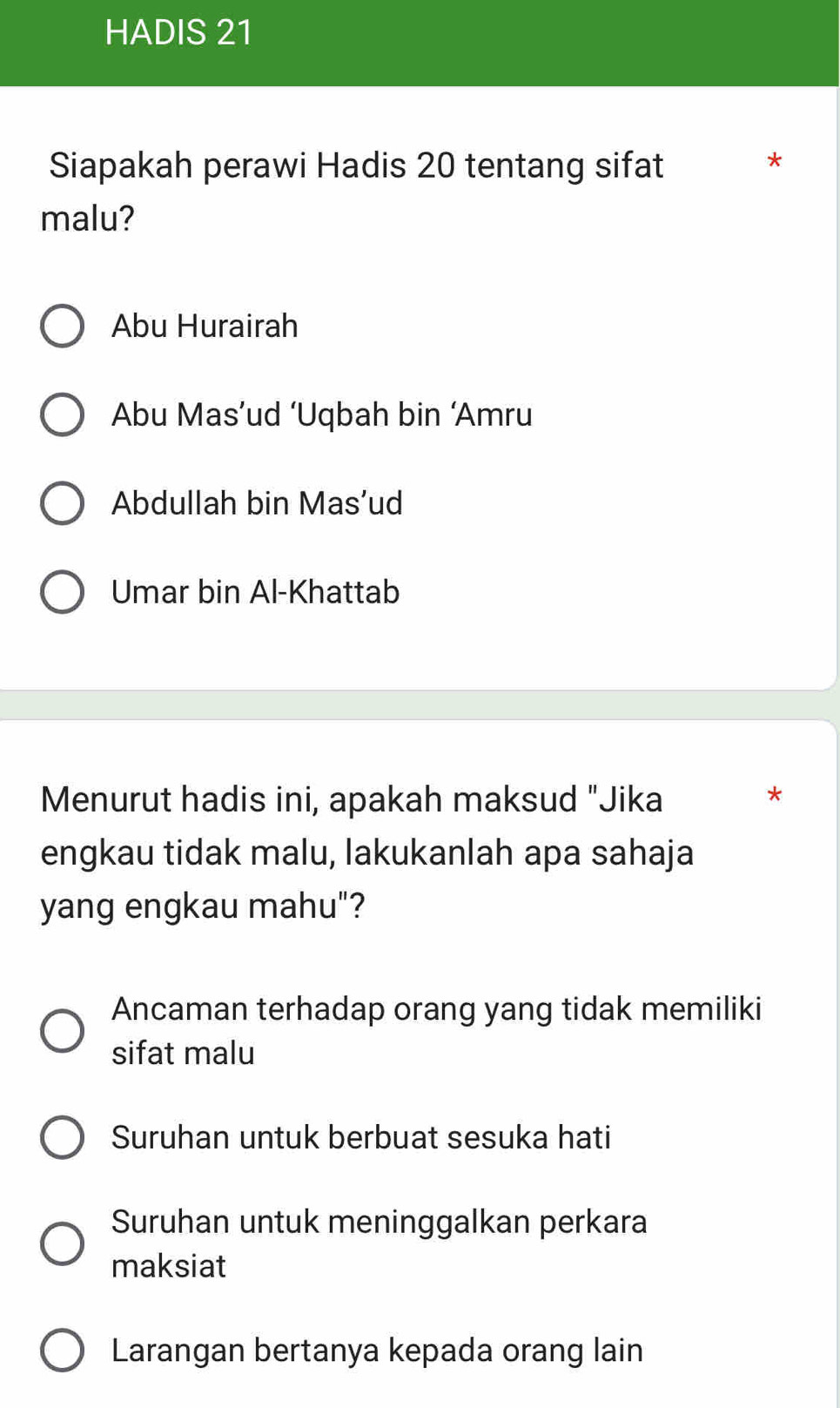Mark the Umar bin Al-Khattab radio button
Viewport: 840px width, 1408px height.
click(62, 592)
